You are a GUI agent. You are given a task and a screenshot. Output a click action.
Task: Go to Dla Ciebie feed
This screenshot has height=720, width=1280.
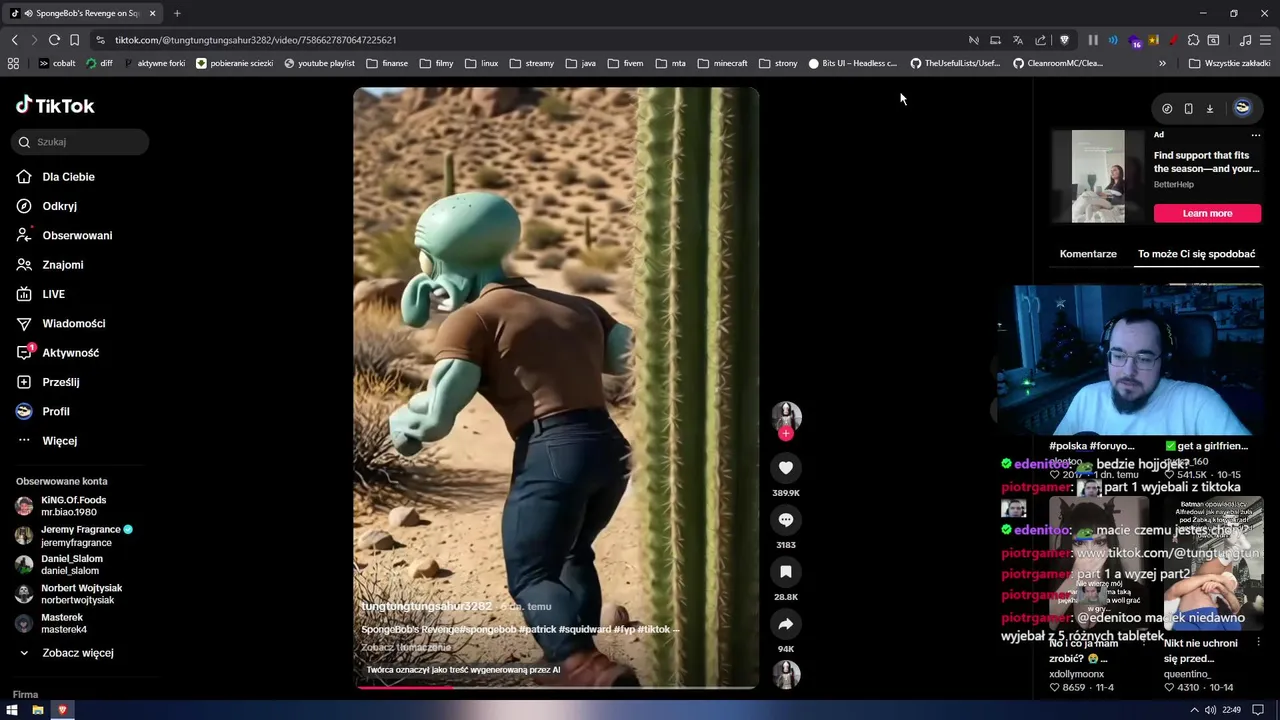(x=68, y=177)
